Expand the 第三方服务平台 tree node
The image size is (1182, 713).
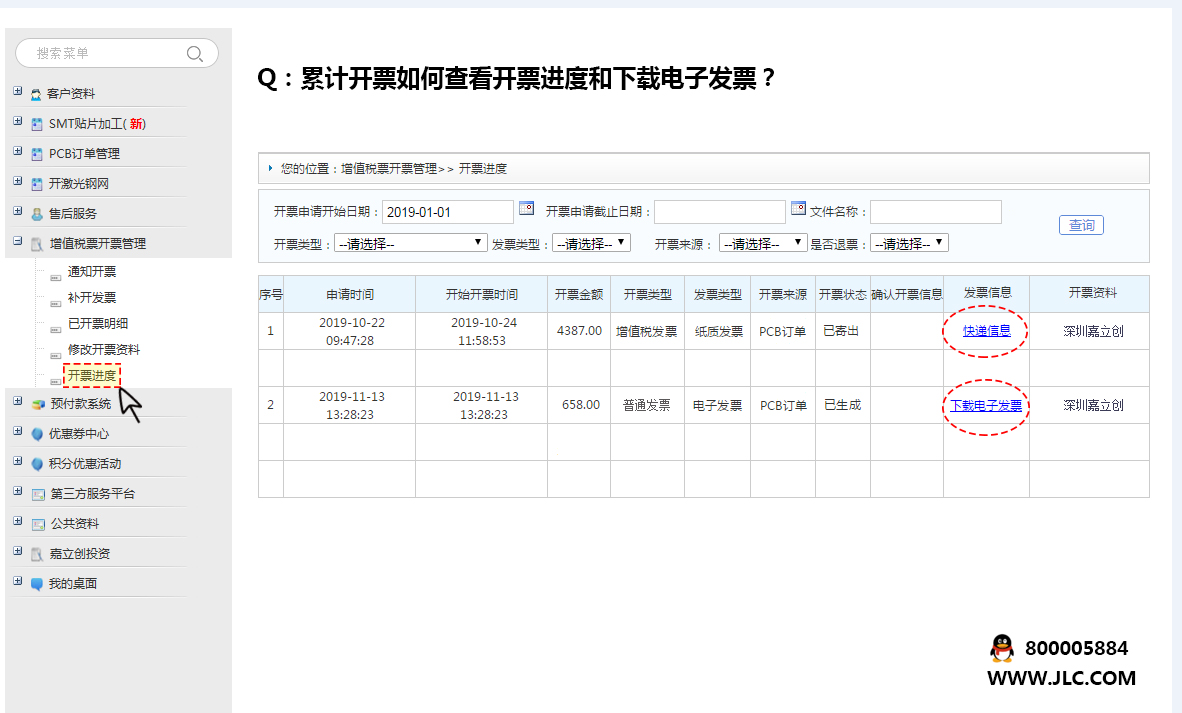pos(18,492)
